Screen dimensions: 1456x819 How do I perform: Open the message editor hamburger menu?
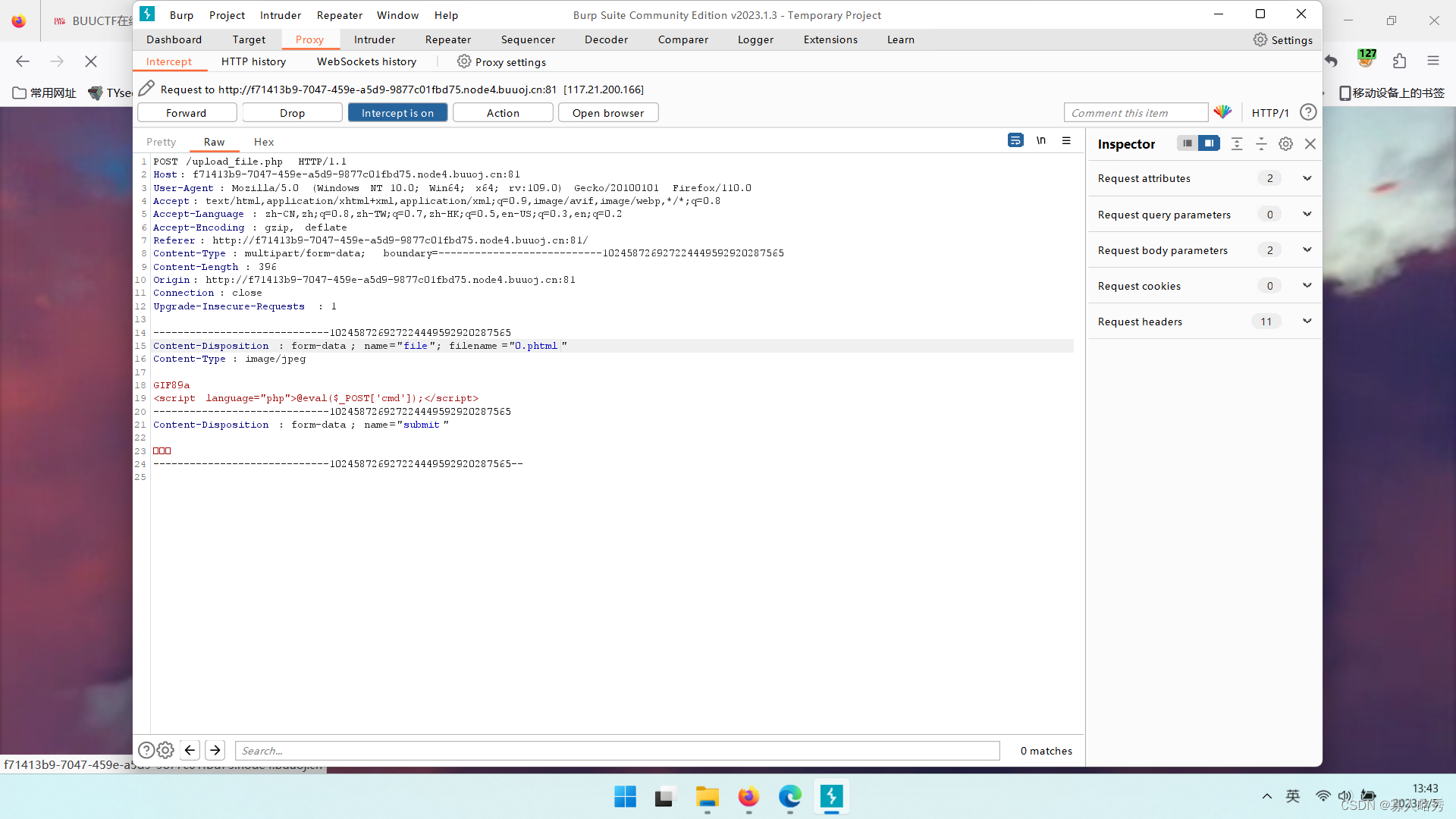pos(1066,140)
